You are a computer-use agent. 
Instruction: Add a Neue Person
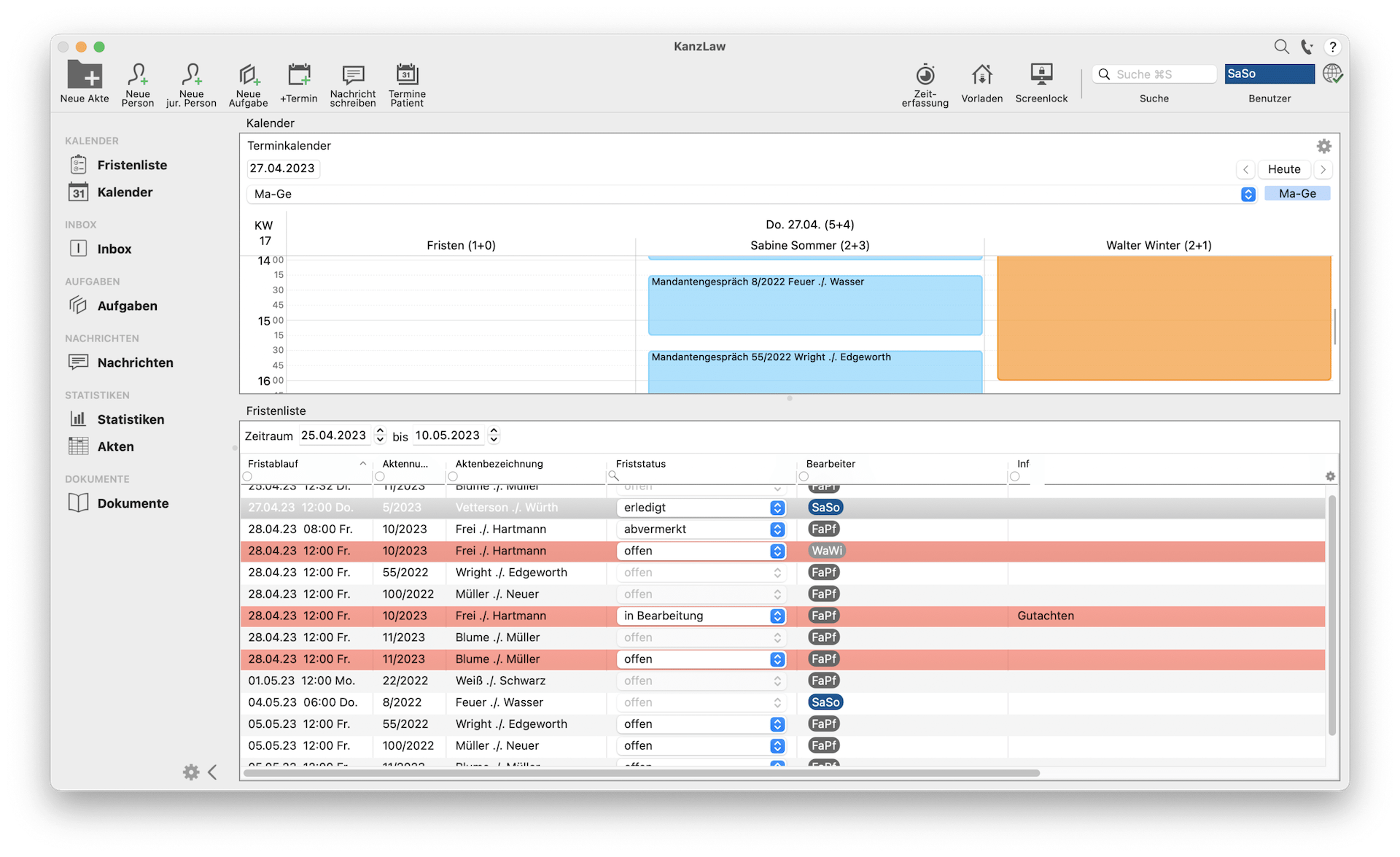pos(138,85)
